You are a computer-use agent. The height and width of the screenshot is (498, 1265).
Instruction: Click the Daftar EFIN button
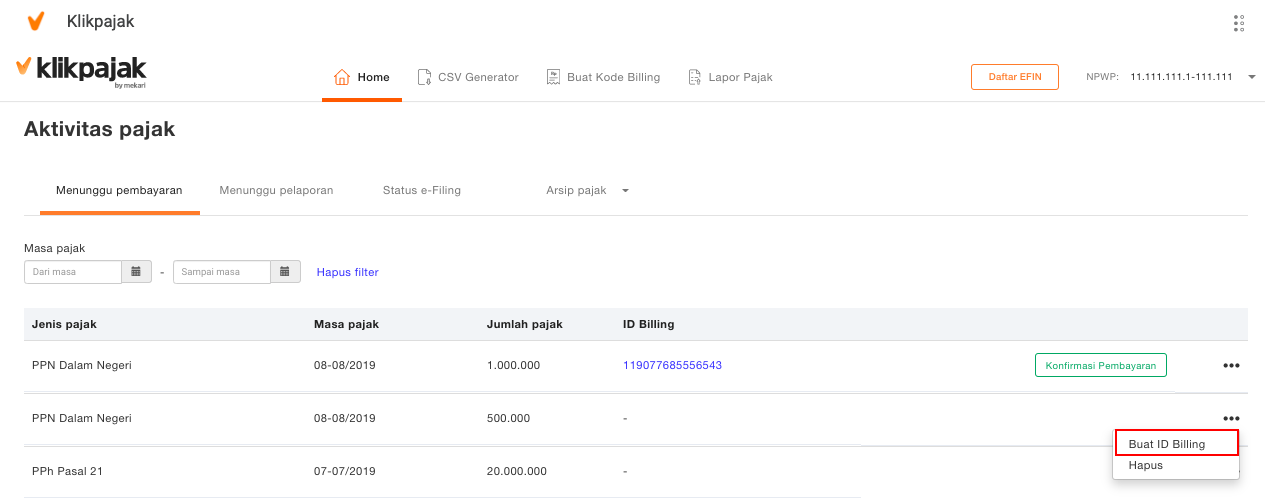pos(1014,77)
